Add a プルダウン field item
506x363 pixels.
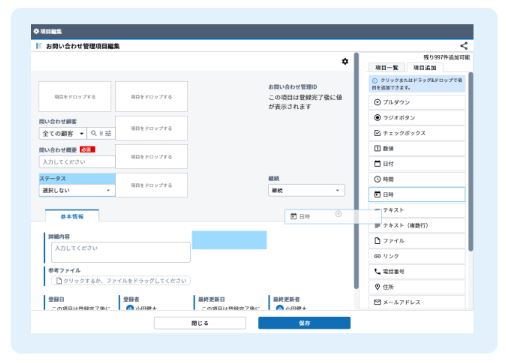417,102
